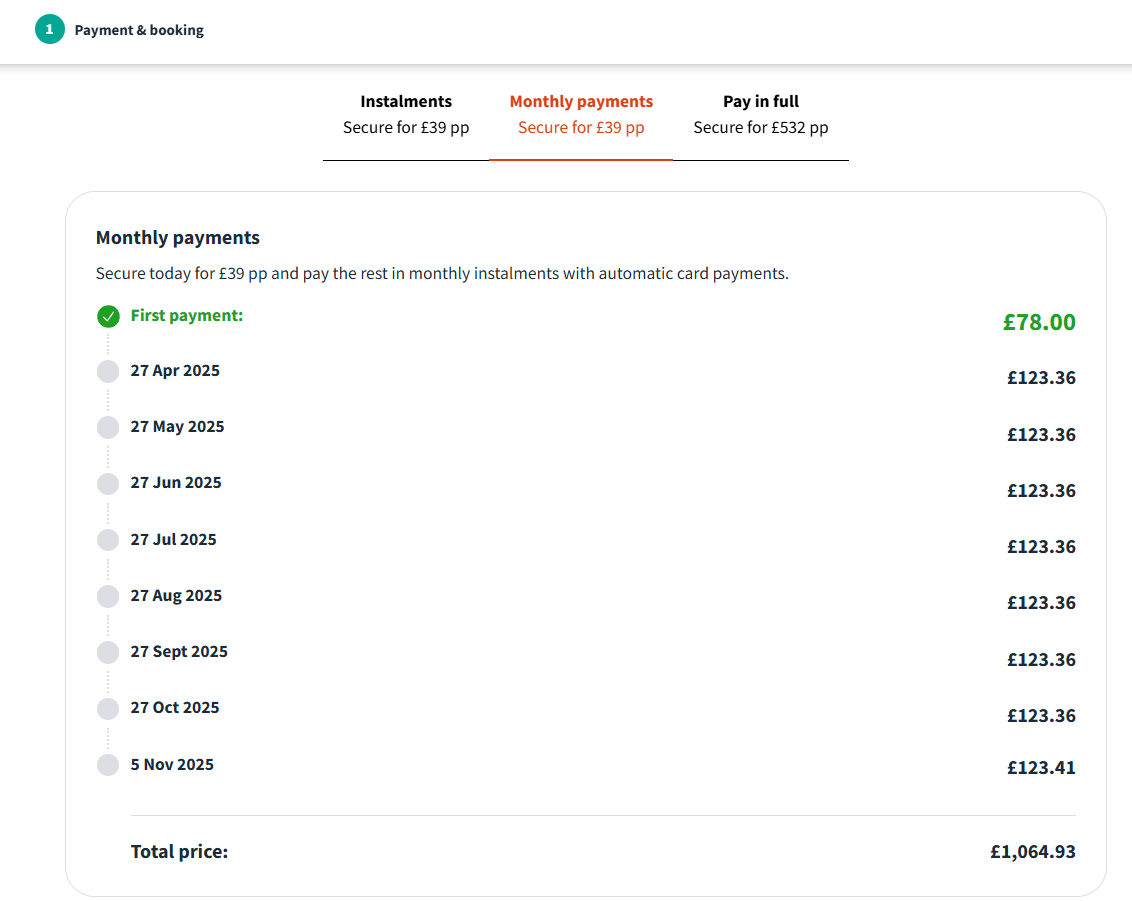Click the £123.36 amount for 27 Oct 2025

pyautogui.click(x=1041, y=716)
